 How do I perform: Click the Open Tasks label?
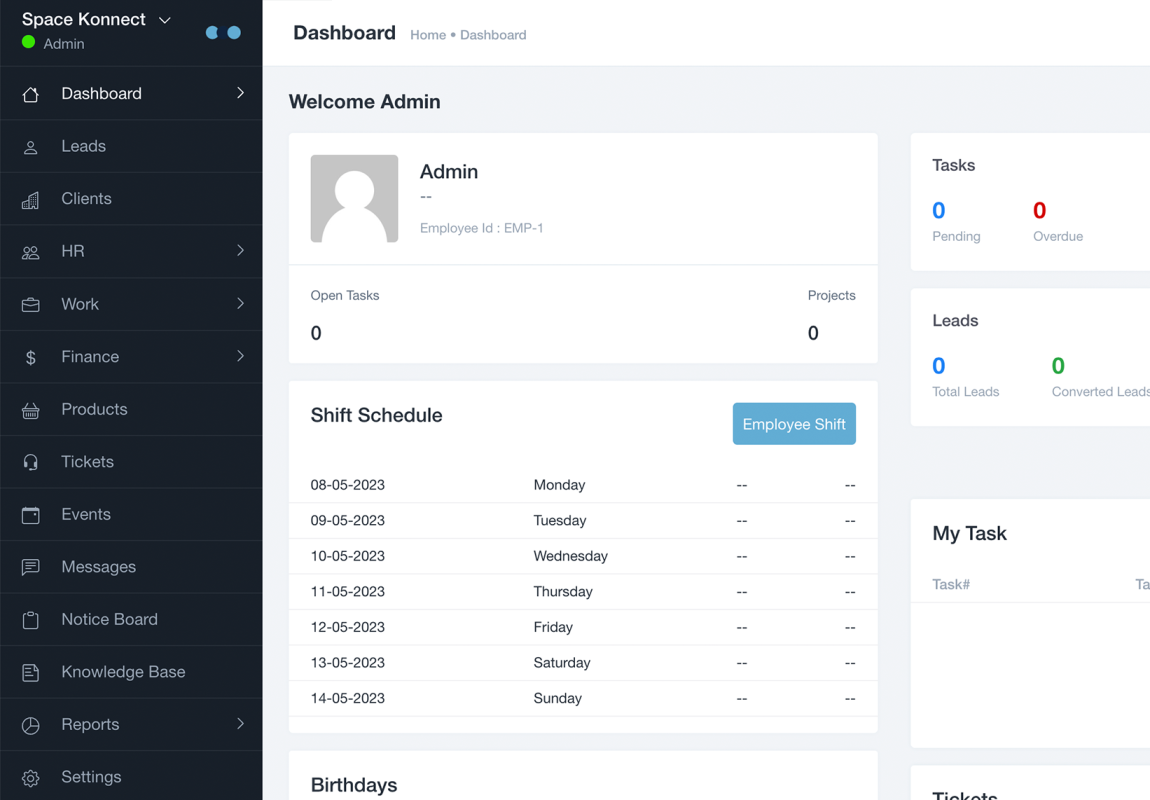click(345, 296)
